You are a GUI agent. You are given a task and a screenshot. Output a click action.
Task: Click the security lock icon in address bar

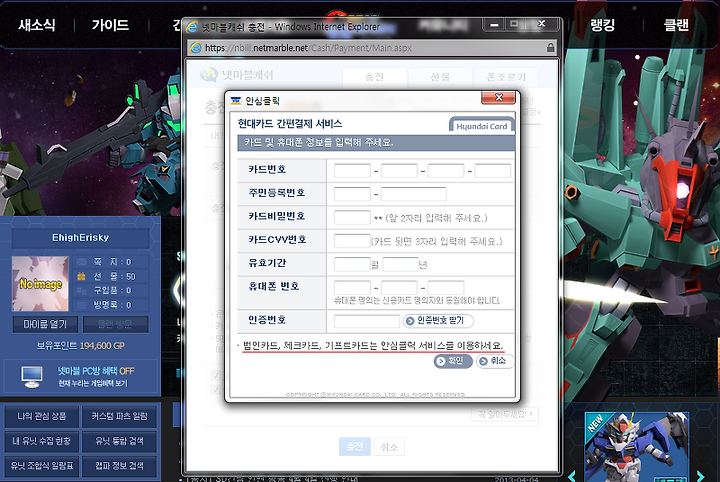tap(550, 48)
